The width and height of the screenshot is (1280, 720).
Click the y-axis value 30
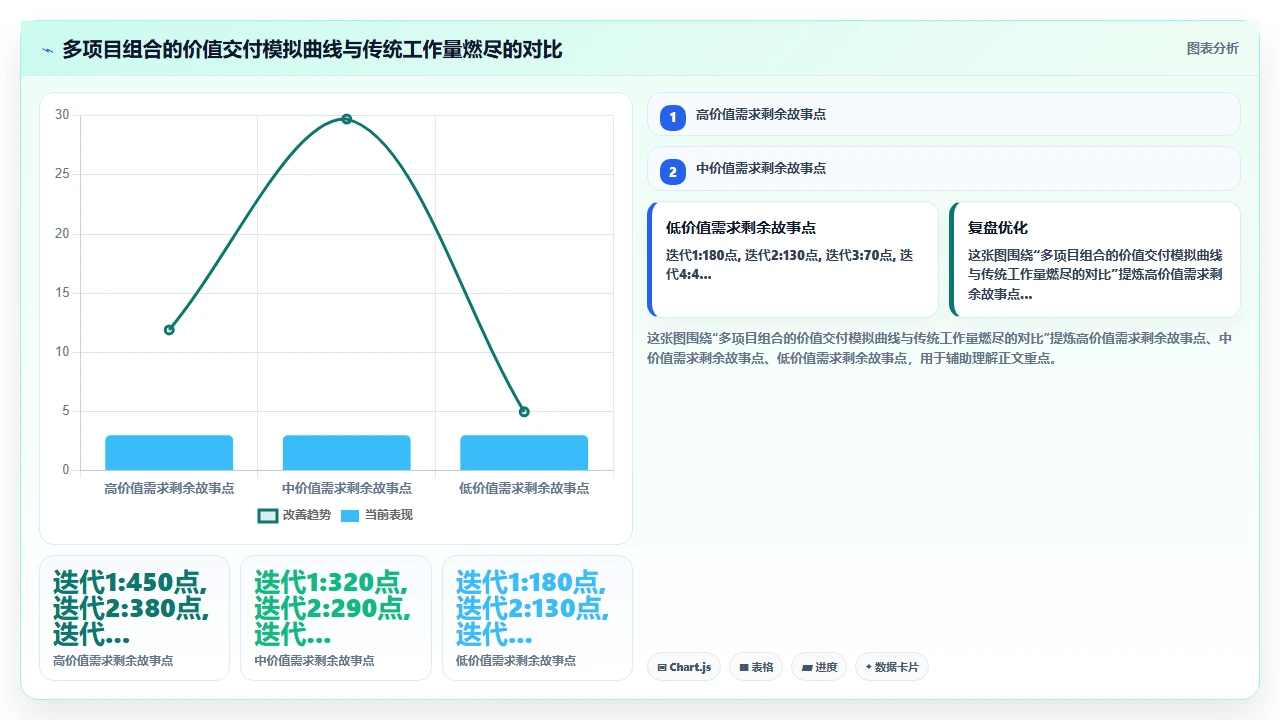coord(62,115)
